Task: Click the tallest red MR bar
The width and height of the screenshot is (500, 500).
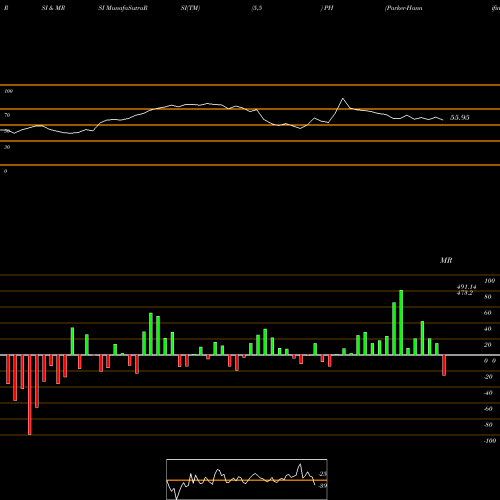Action: point(30,395)
